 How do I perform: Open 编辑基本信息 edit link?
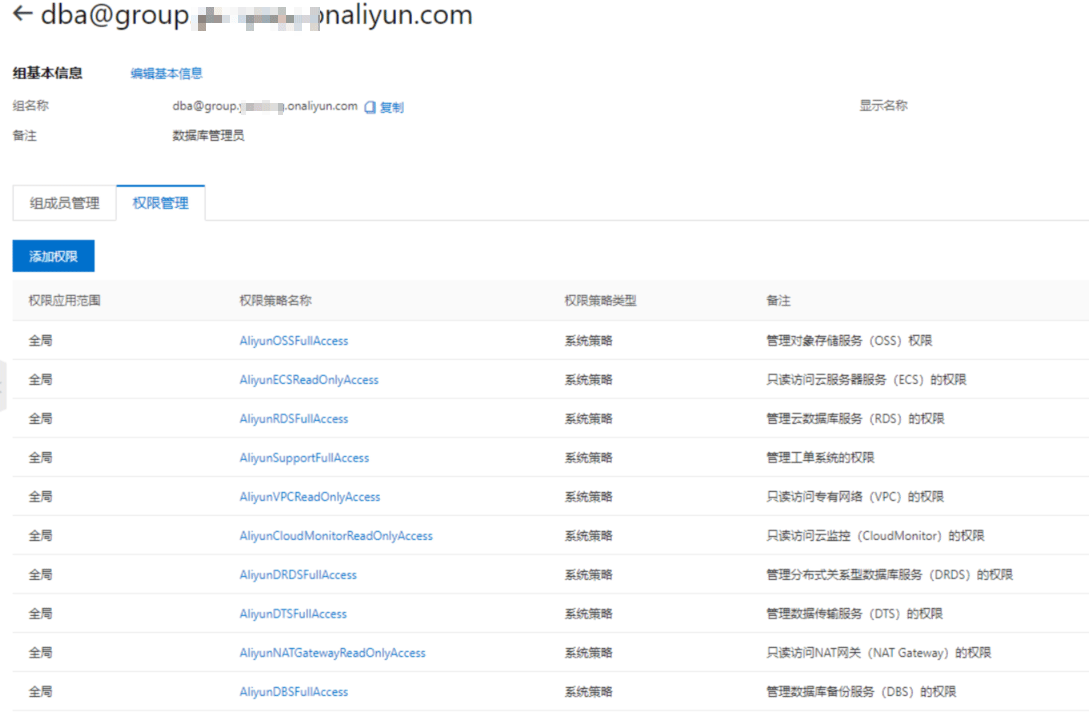tap(167, 73)
